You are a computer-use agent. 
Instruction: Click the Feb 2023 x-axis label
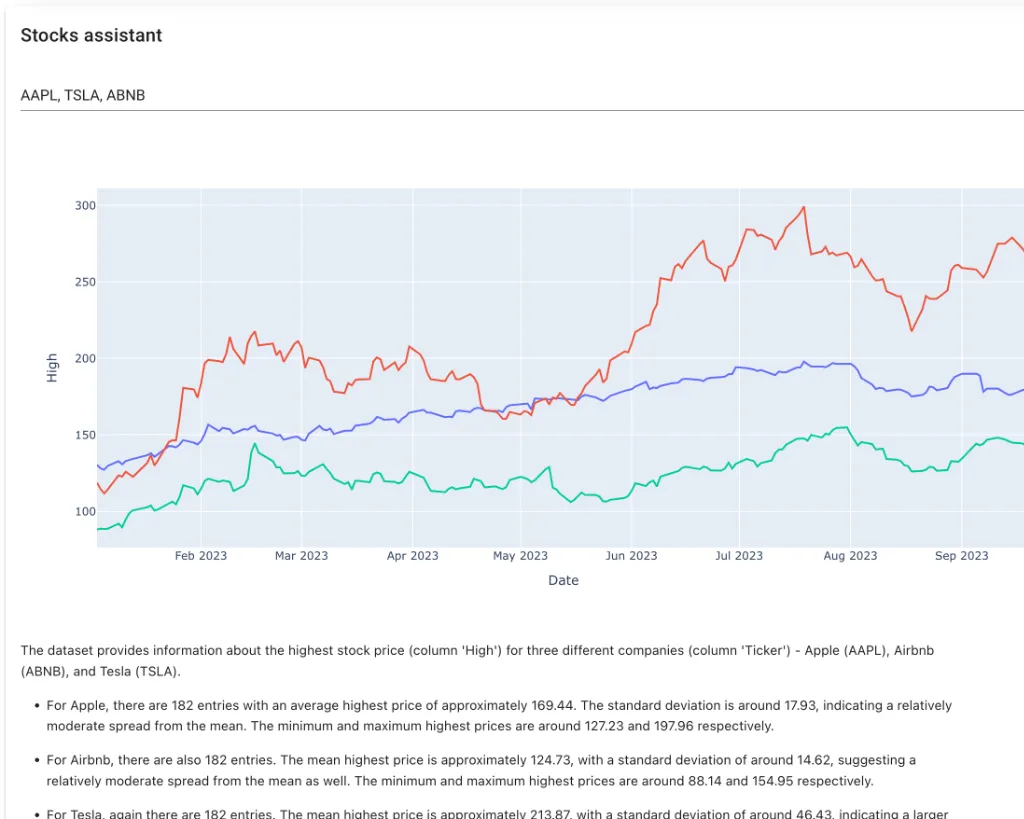pos(200,556)
